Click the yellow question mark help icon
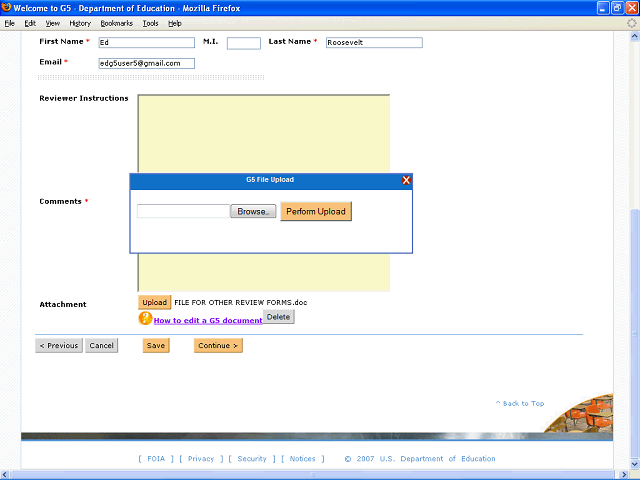 [145, 318]
